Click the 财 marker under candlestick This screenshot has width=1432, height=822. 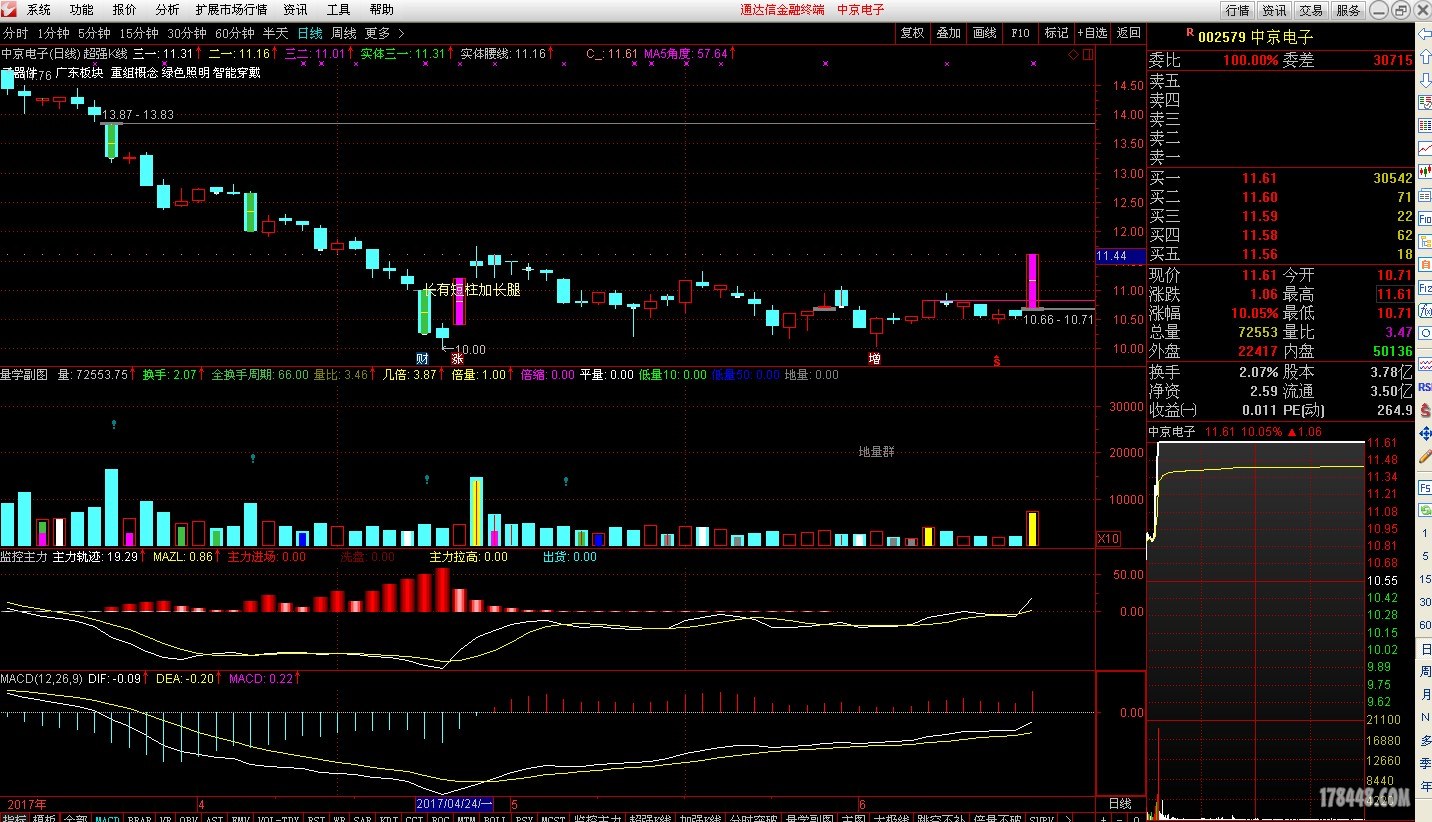422,358
